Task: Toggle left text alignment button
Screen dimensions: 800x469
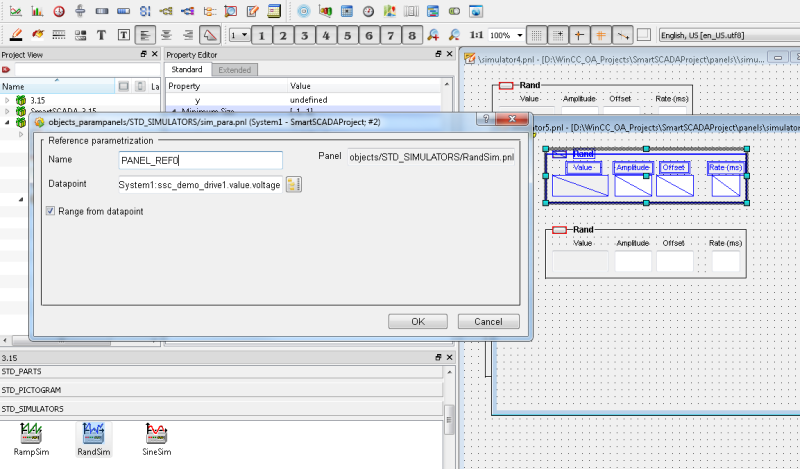Action: tap(145, 35)
